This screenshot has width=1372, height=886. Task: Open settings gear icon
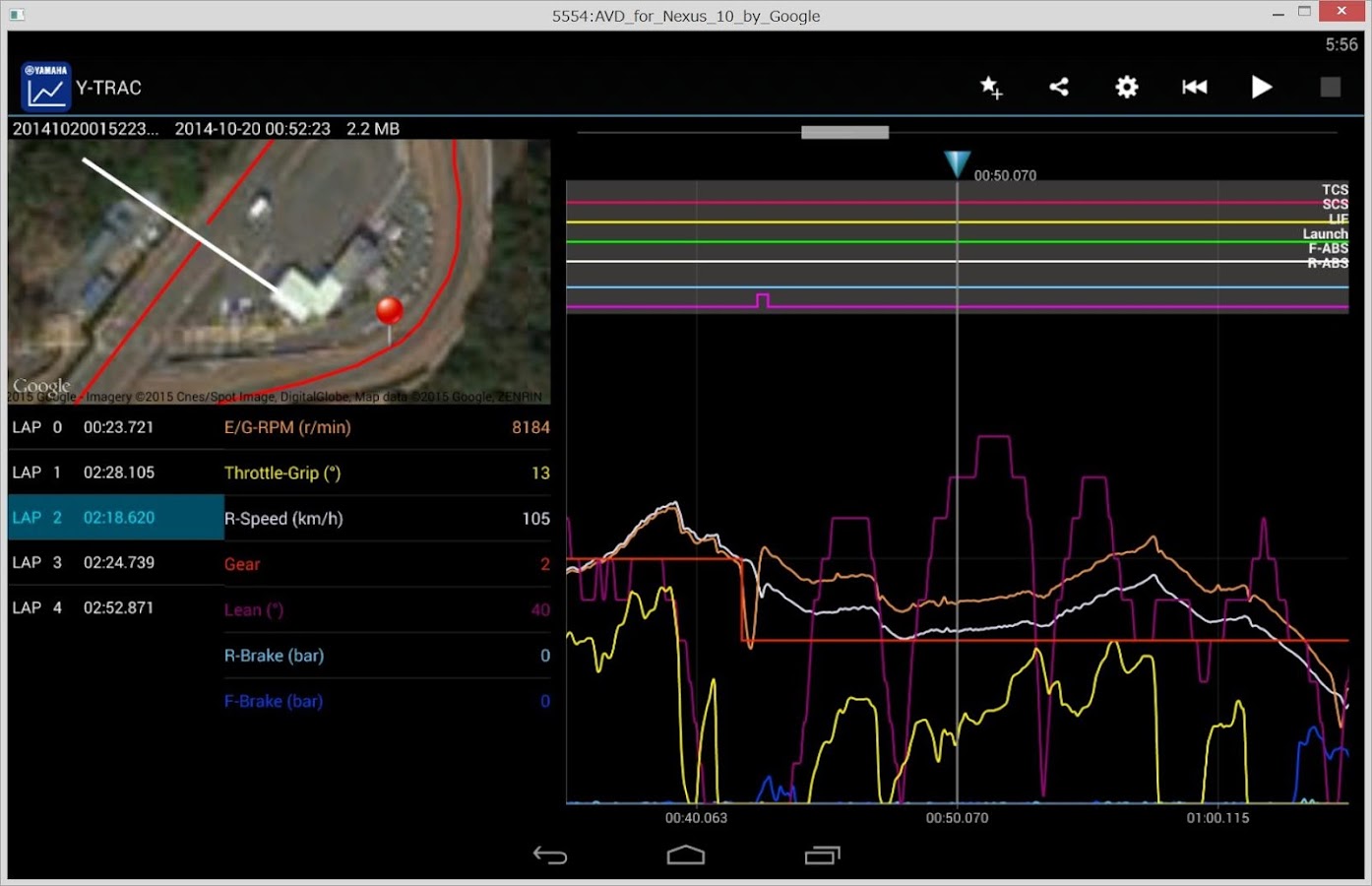[1126, 88]
